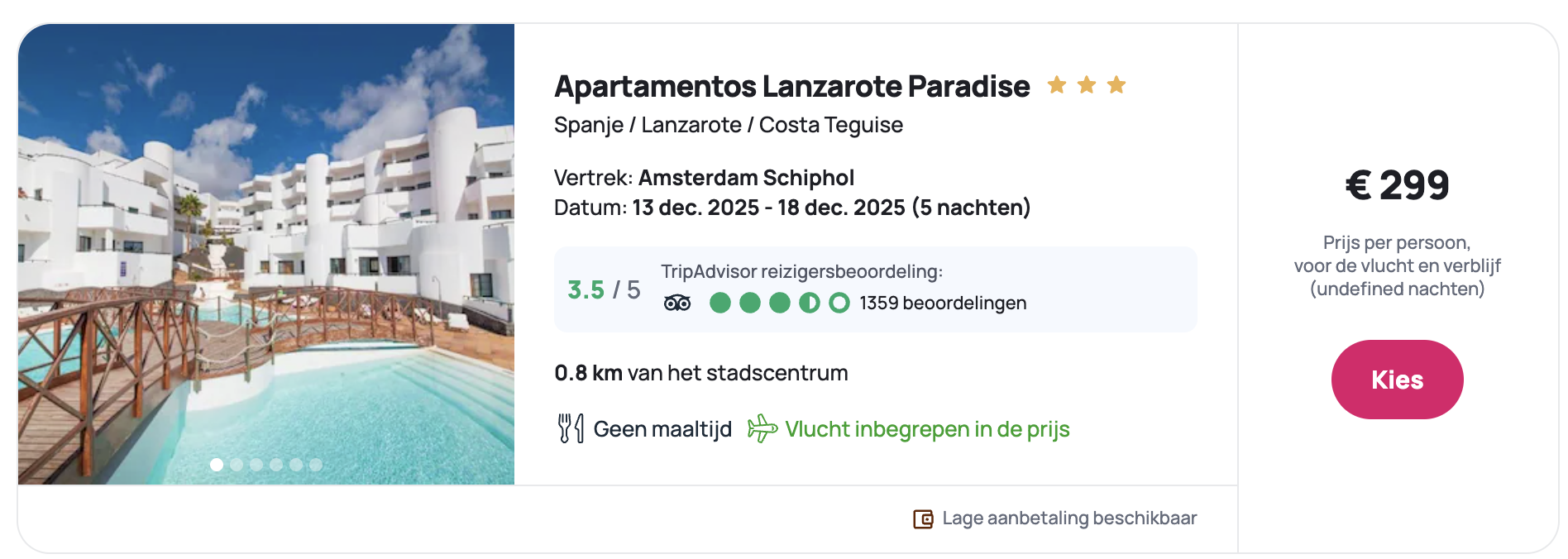Click the € 299 price
Image resolution: width=1568 pixels, height=559 pixels.
coord(1397,185)
